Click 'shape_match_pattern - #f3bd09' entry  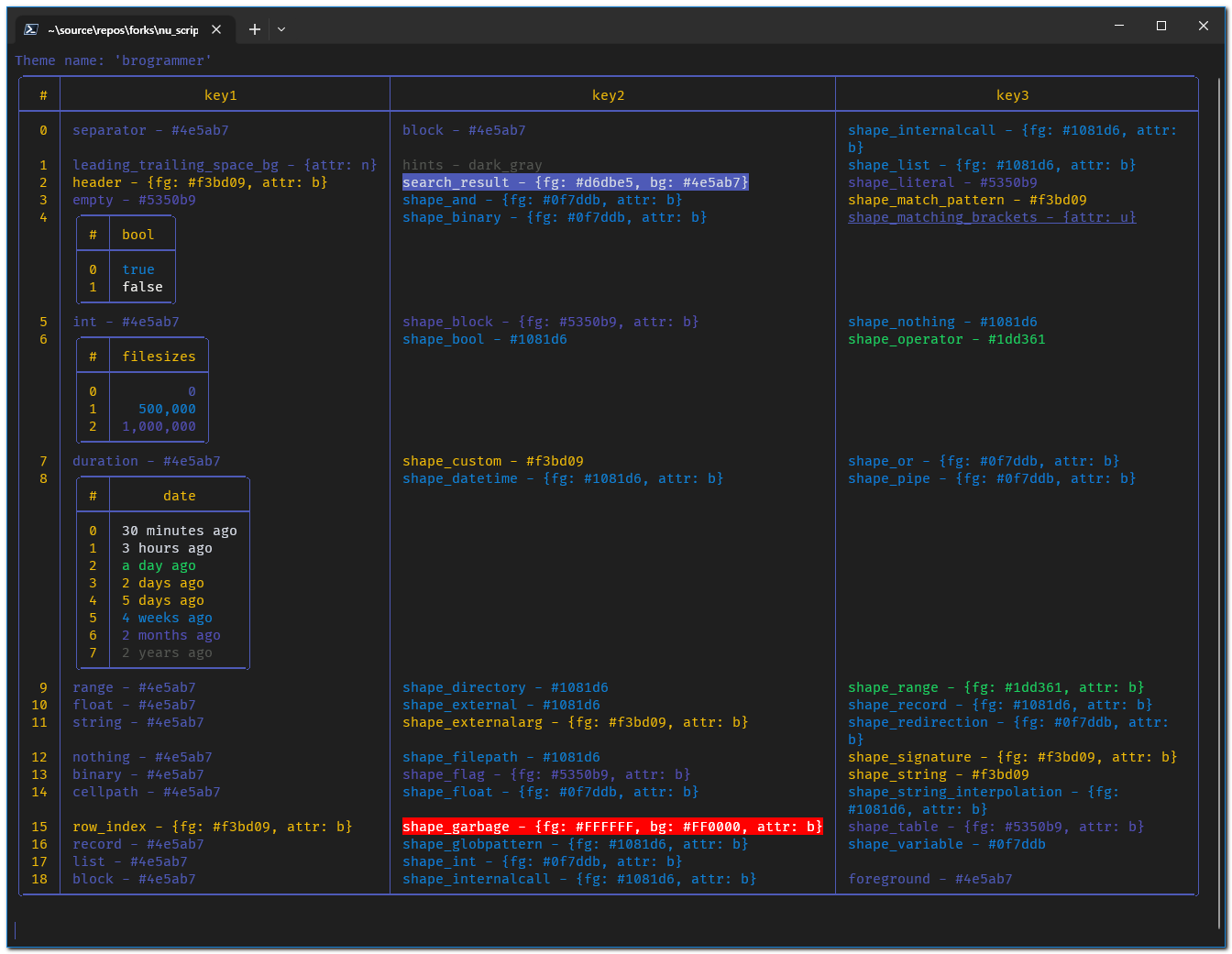click(967, 200)
